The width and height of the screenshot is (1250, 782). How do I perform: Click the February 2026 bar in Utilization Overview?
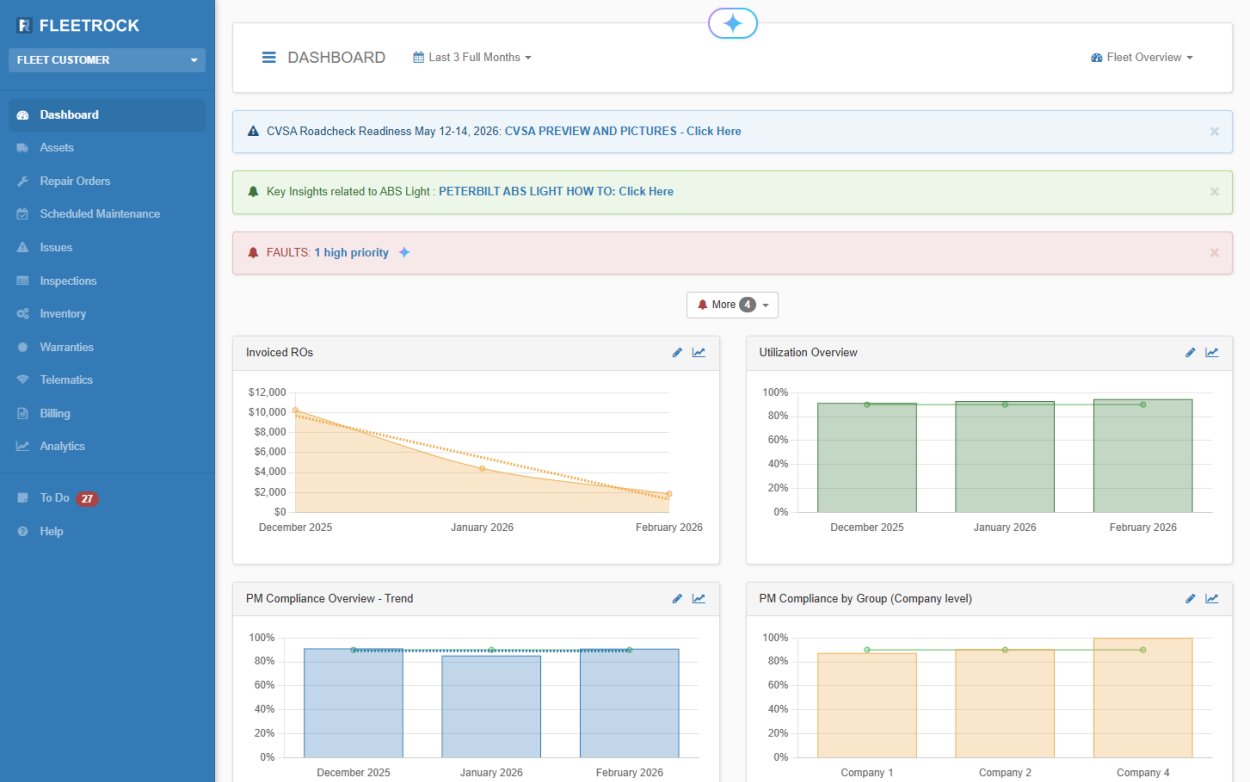1142,456
